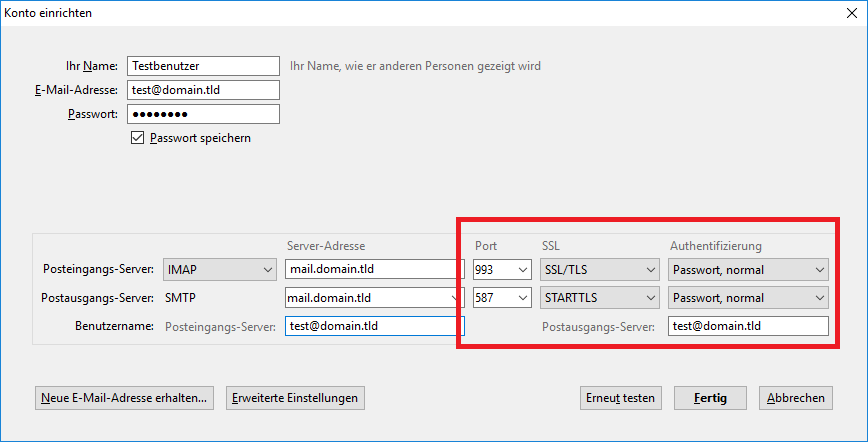The height and width of the screenshot is (442, 868).
Task: Open Erweiterte Einstellungen
Action: 295,398
